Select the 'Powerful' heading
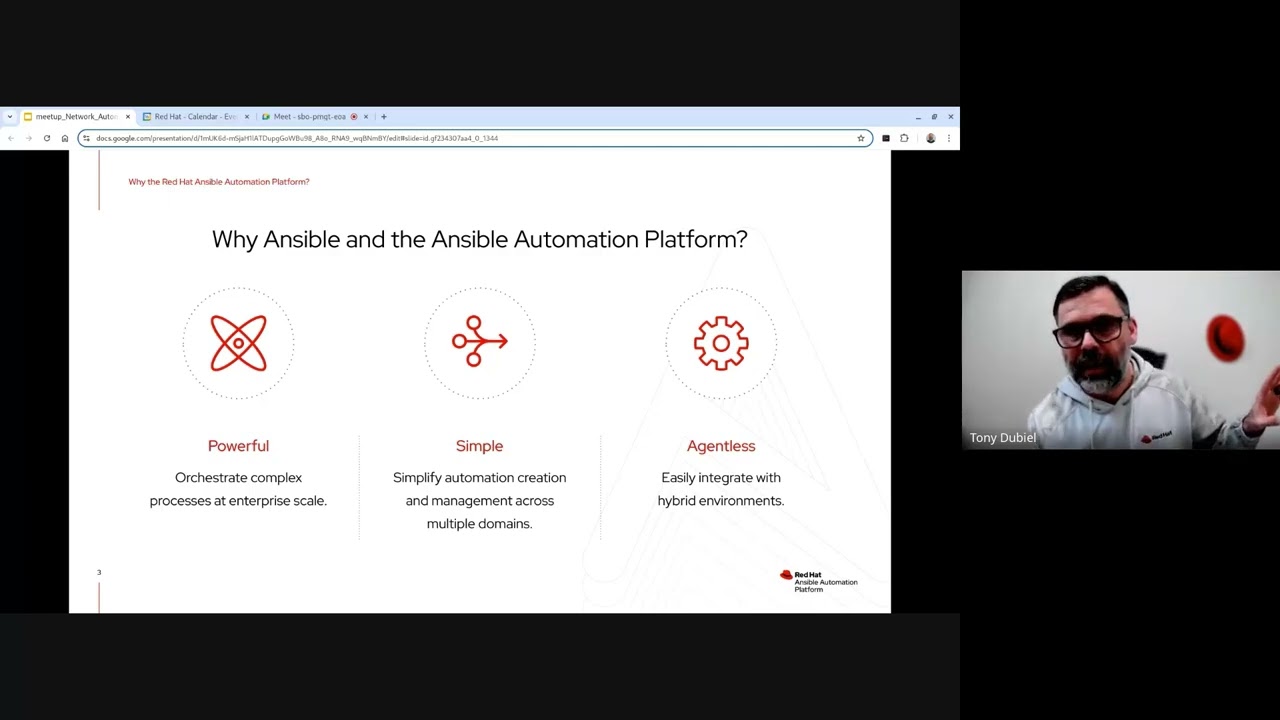The height and width of the screenshot is (720, 1280). click(238, 446)
